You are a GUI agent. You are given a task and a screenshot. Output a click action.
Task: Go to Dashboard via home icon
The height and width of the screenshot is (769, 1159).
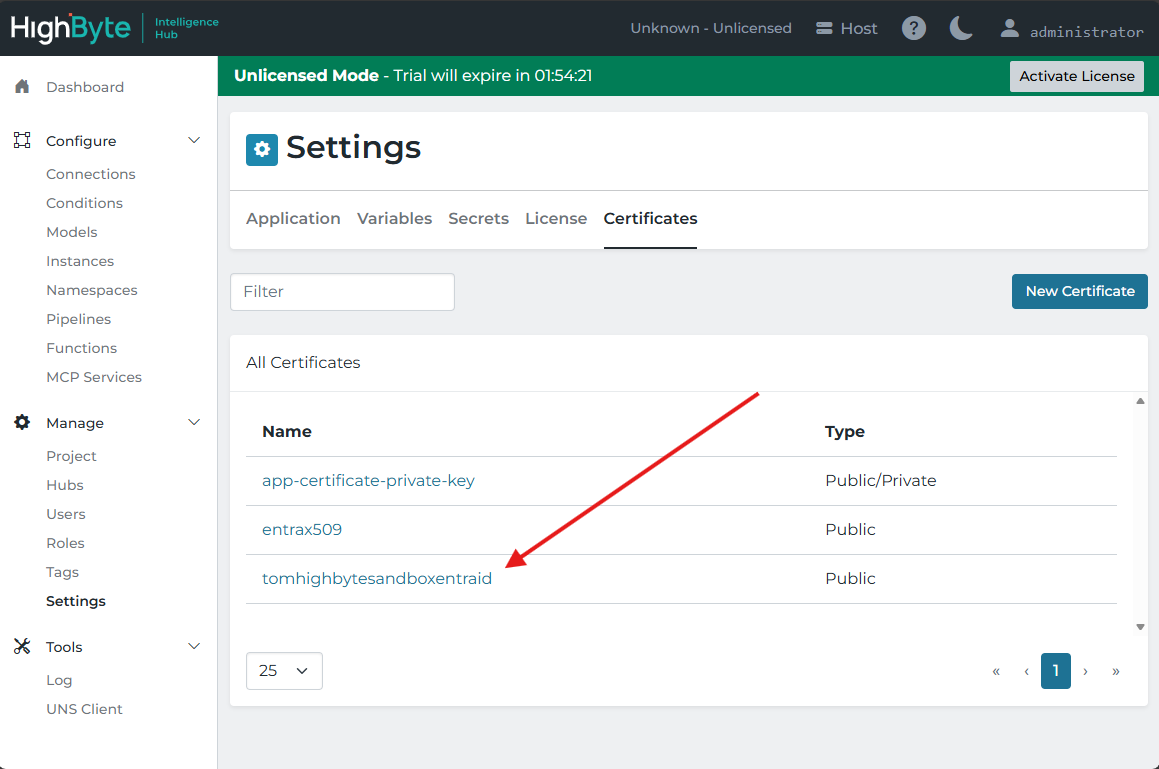pyautogui.click(x=22, y=87)
